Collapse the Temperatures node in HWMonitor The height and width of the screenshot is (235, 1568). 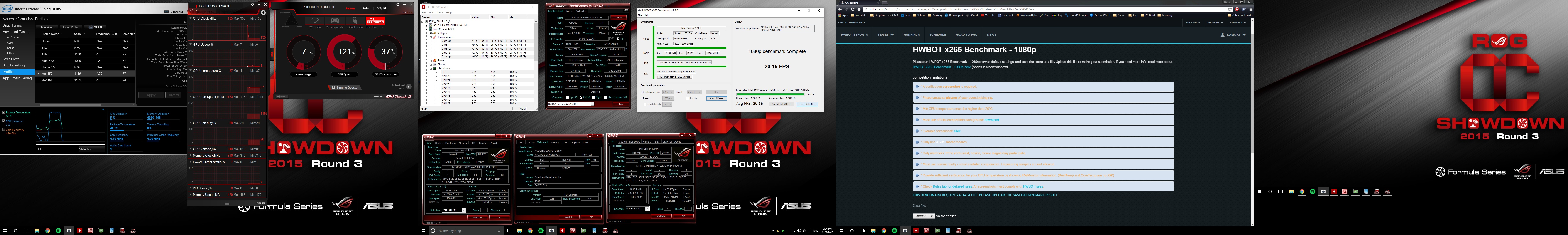click(431, 37)
